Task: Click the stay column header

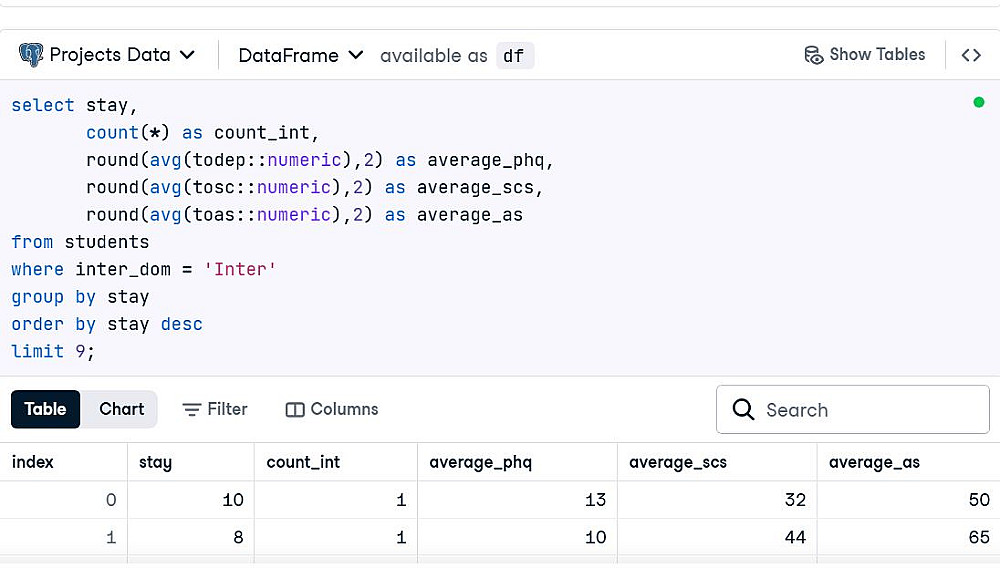Action: tap(156, 462)
